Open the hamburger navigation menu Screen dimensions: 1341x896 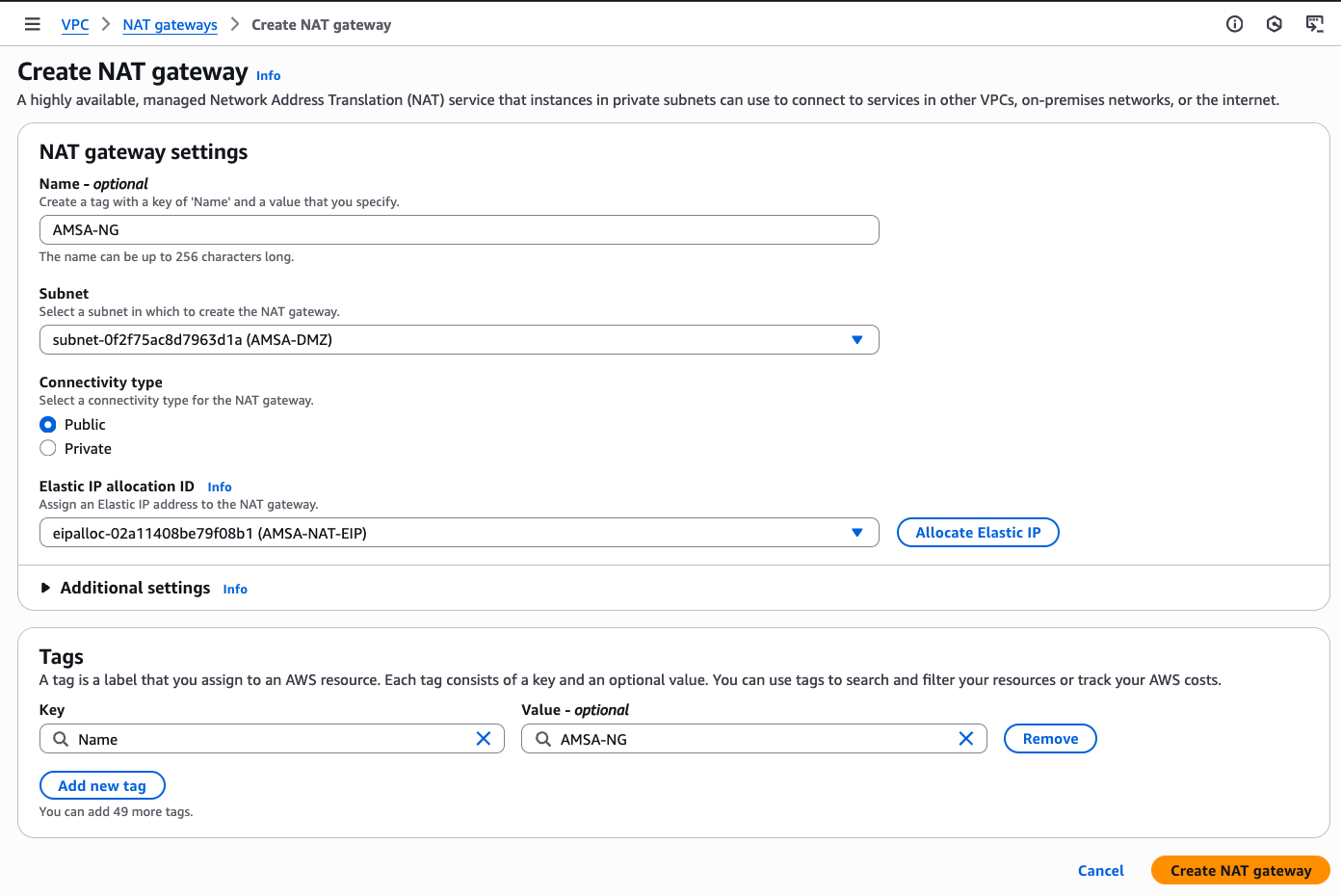coord(32,24)
